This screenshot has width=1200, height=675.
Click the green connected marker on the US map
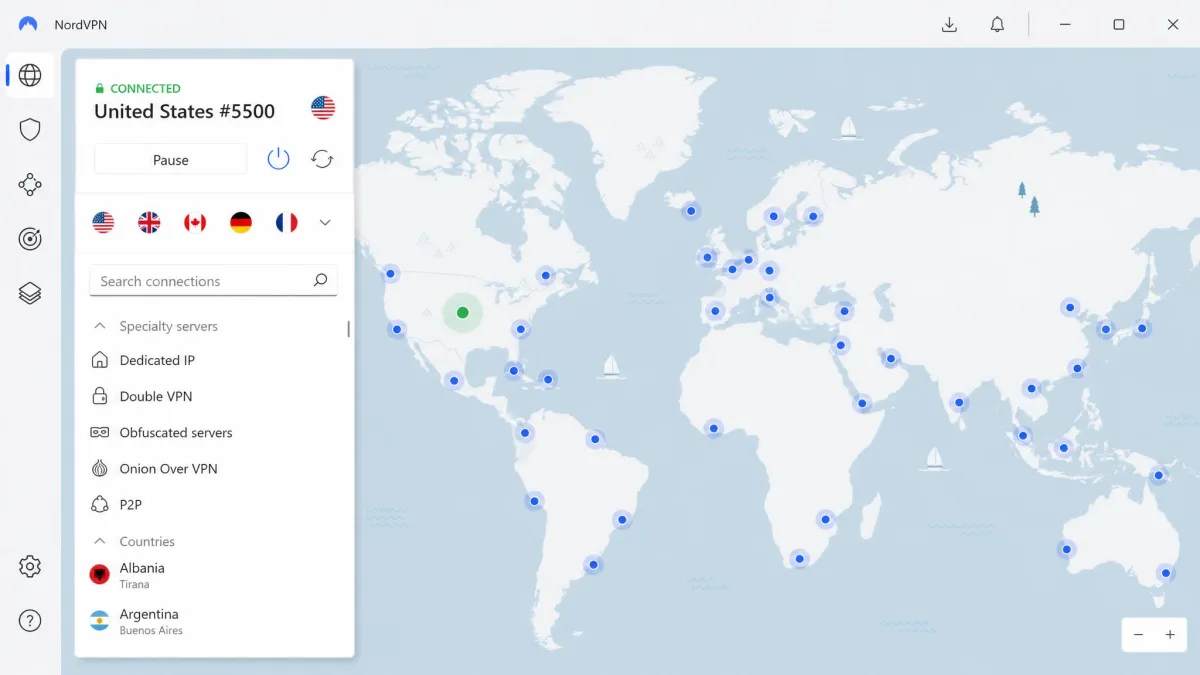462,313
